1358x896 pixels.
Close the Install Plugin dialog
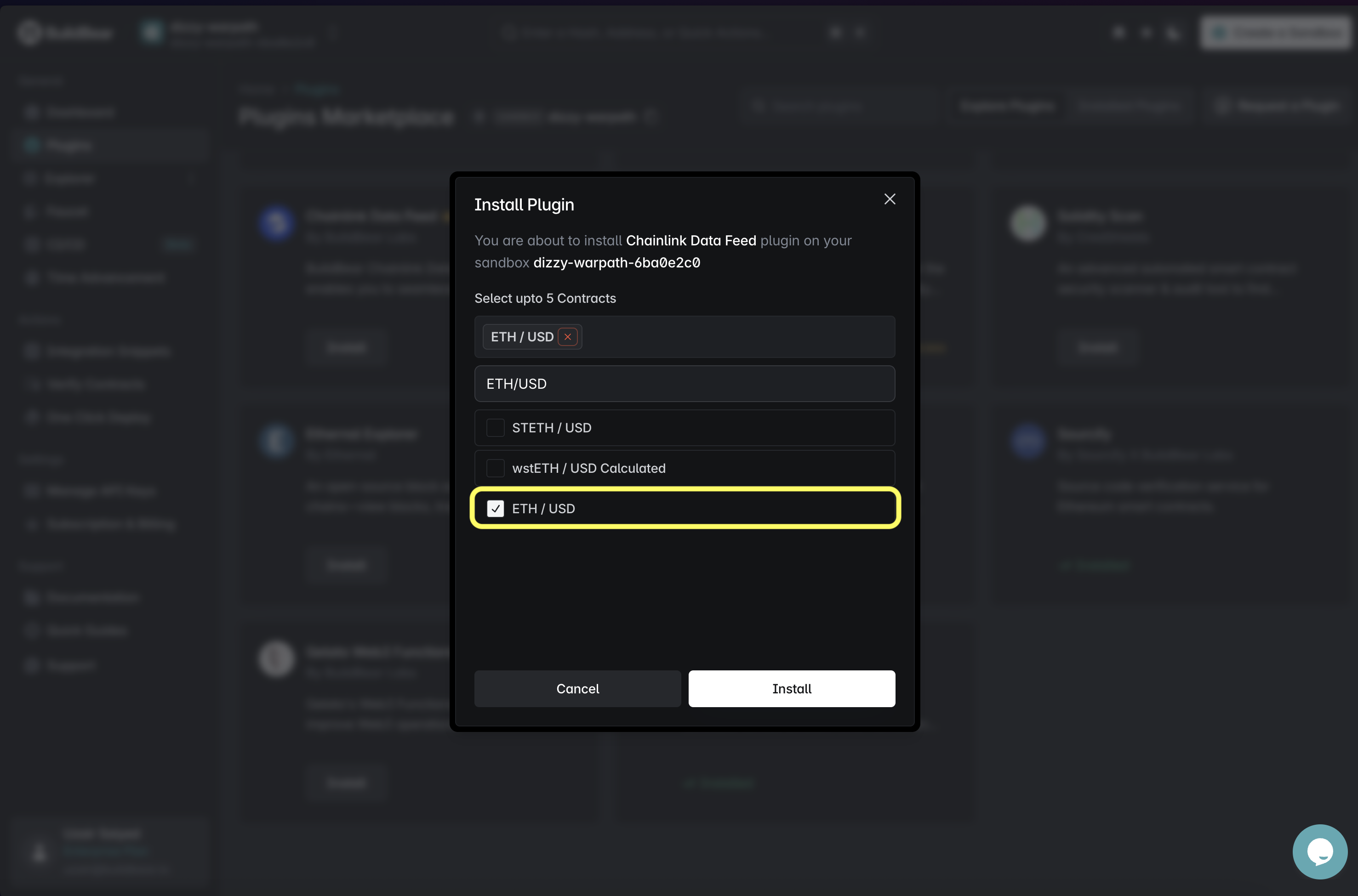(x=890, y=199)
